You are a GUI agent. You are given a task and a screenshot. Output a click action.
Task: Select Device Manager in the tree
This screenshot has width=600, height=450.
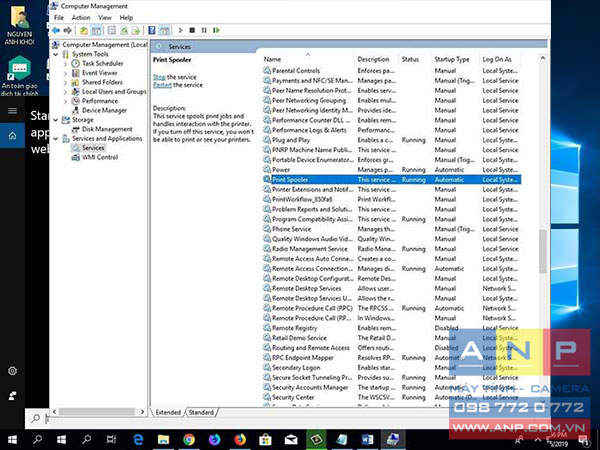click(104, 111)
